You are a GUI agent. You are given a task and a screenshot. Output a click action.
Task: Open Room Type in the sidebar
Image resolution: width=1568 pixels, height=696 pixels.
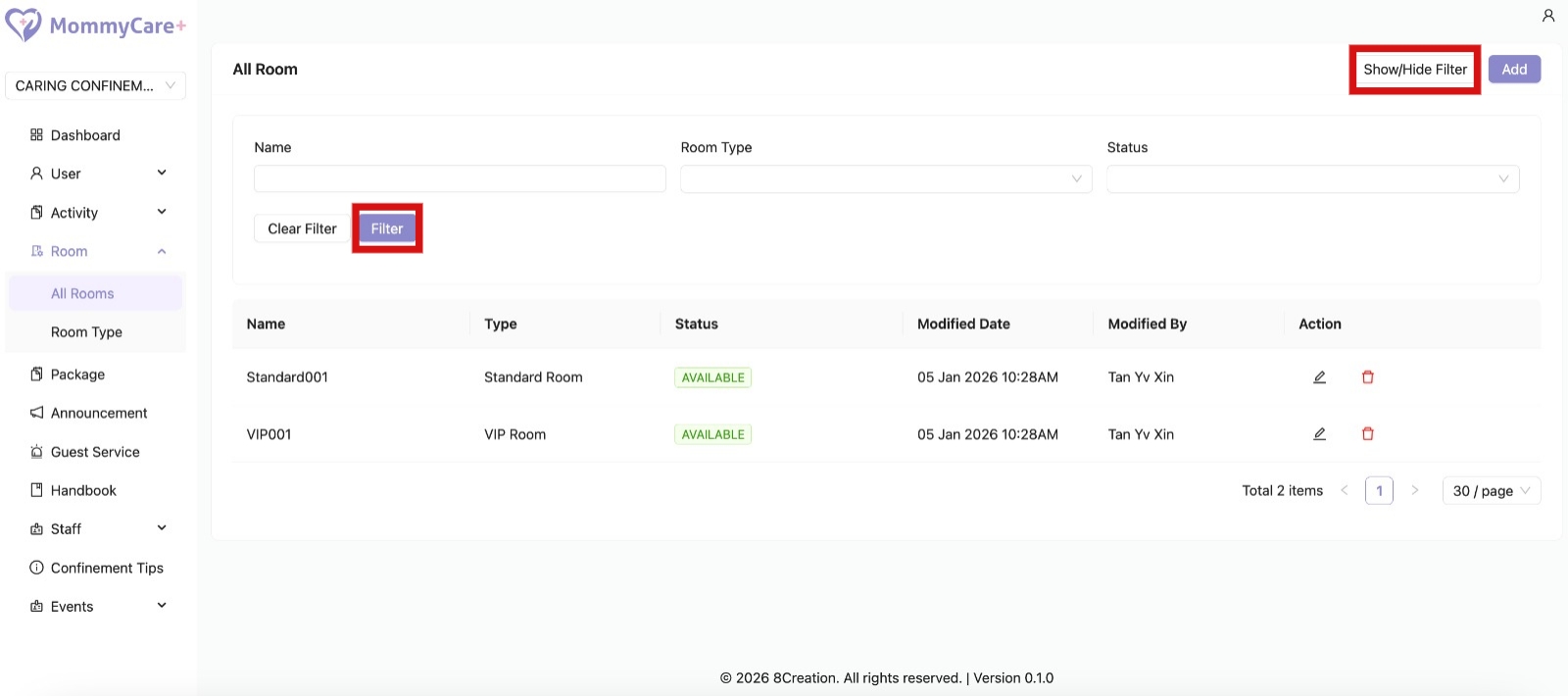click(86, 332)
